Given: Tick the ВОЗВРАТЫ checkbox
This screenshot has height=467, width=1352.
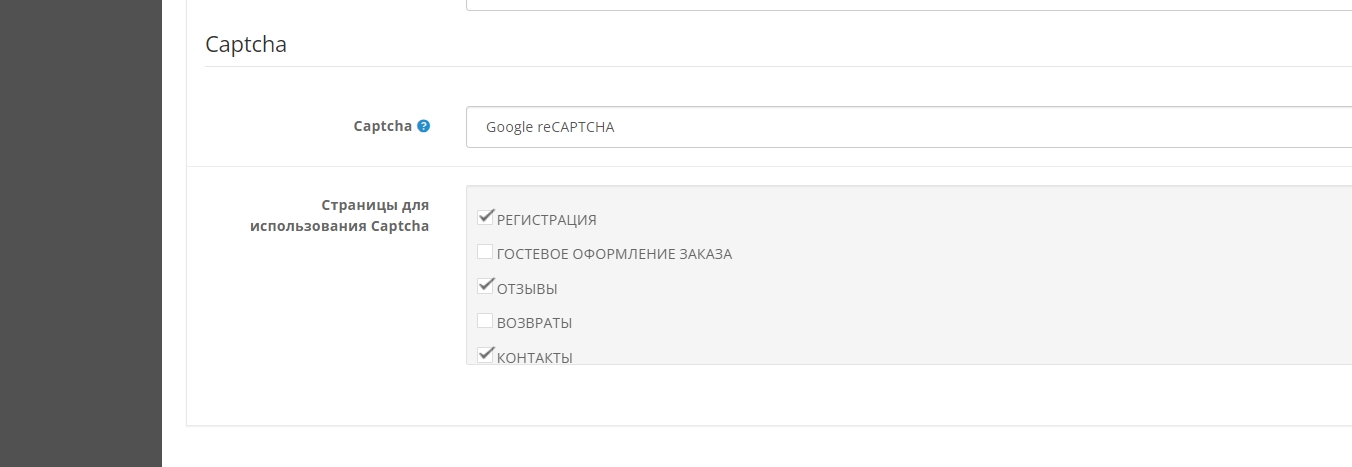Looking at the screenshot, I should 485,321.
